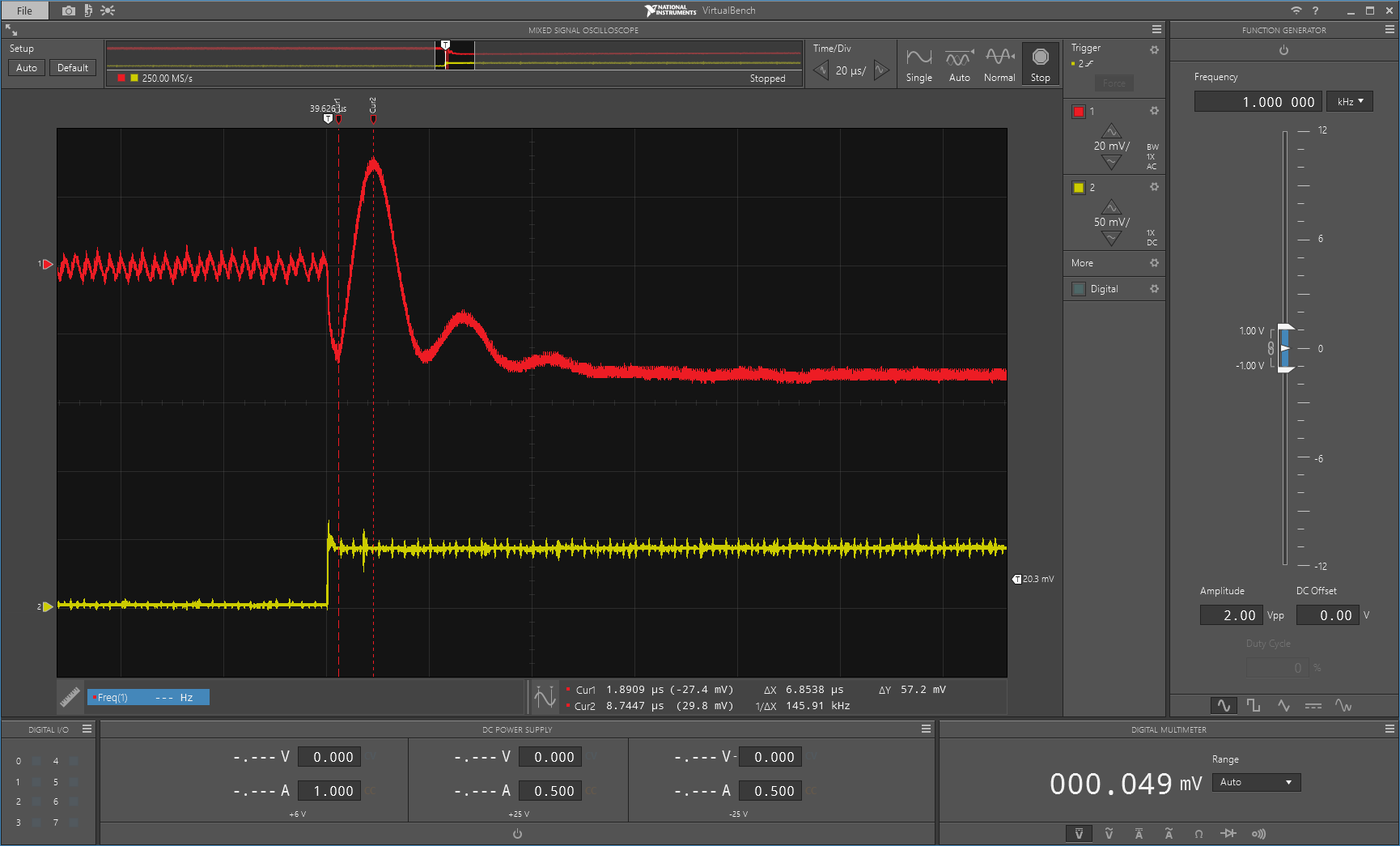Screen dimensions: 1400x846
Task: Open Trigger settings gear
Action: (x=1154, y=49)
